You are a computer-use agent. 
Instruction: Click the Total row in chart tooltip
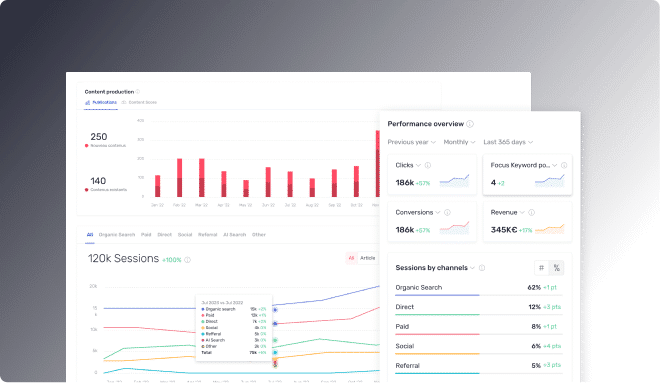point(234,353)
